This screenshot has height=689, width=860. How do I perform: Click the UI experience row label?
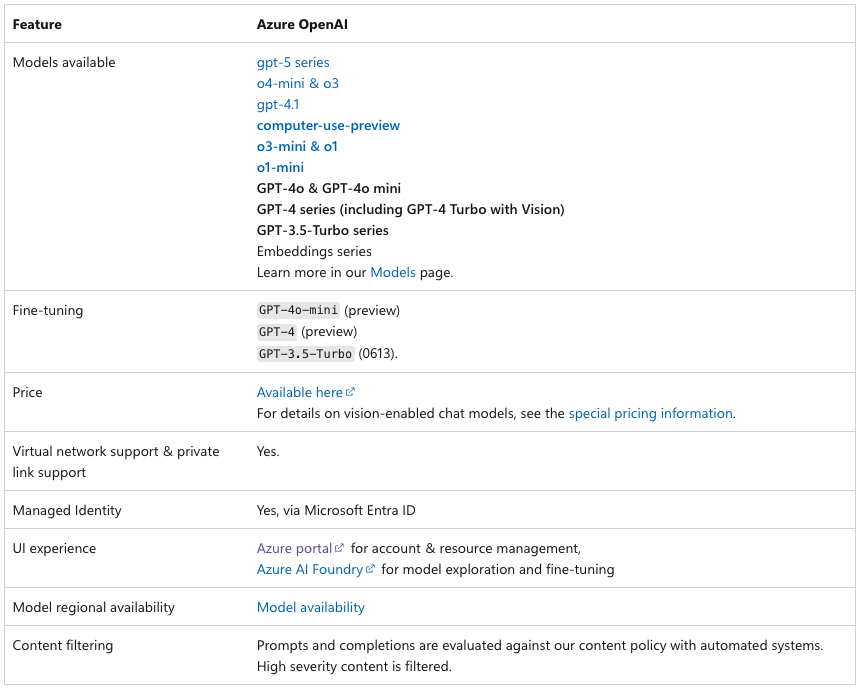click(54, 549)
